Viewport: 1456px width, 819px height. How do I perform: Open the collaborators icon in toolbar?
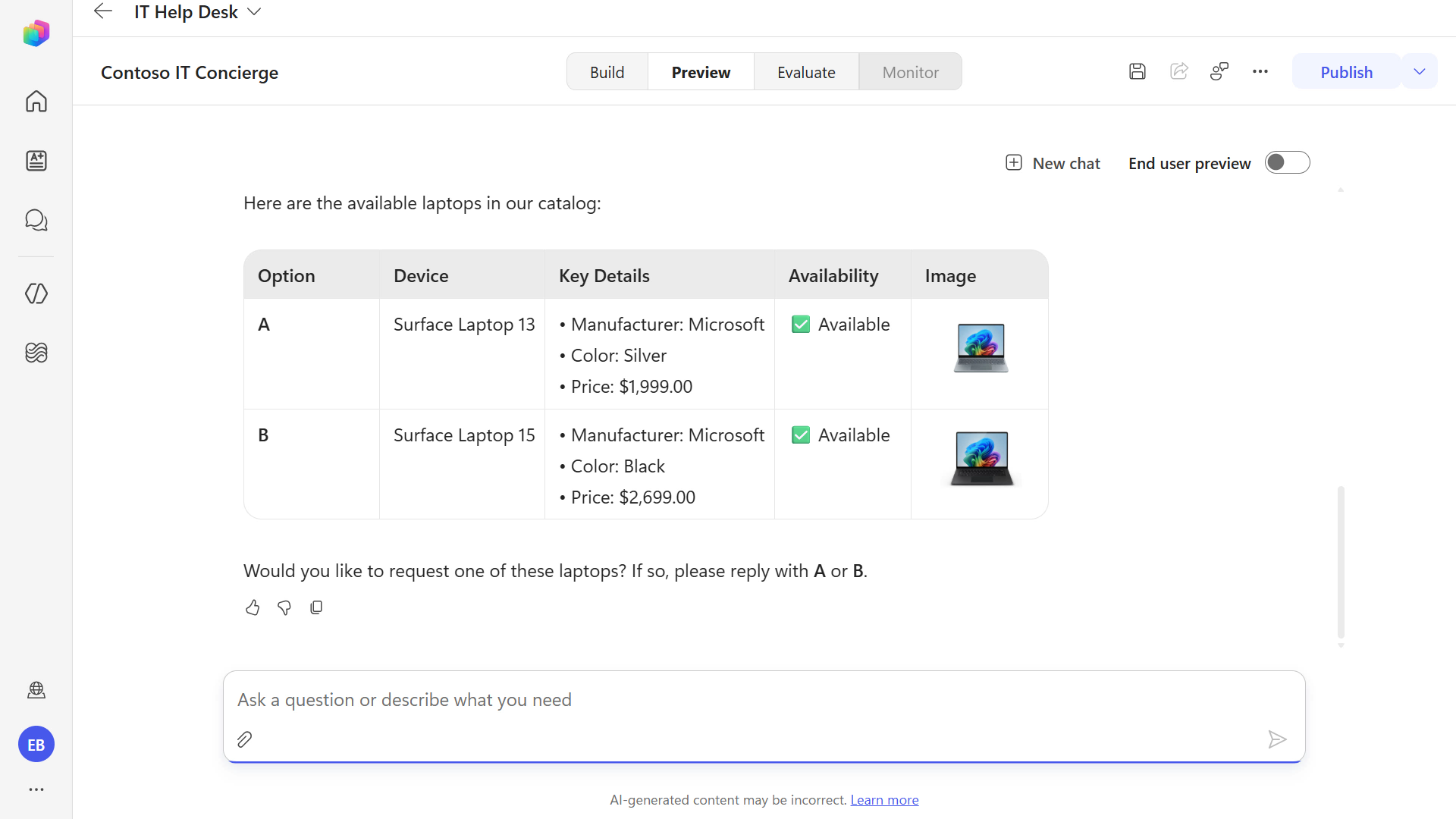tap(1219, 71)
